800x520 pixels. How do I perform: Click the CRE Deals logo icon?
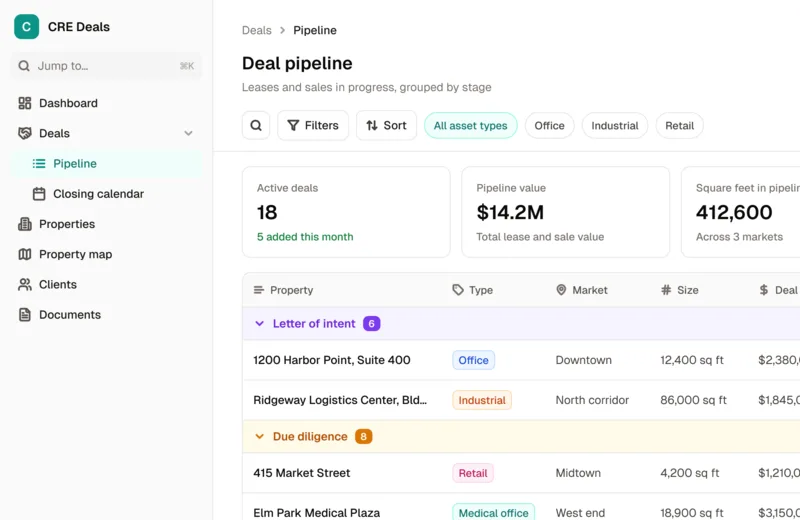tap(27, 27)
